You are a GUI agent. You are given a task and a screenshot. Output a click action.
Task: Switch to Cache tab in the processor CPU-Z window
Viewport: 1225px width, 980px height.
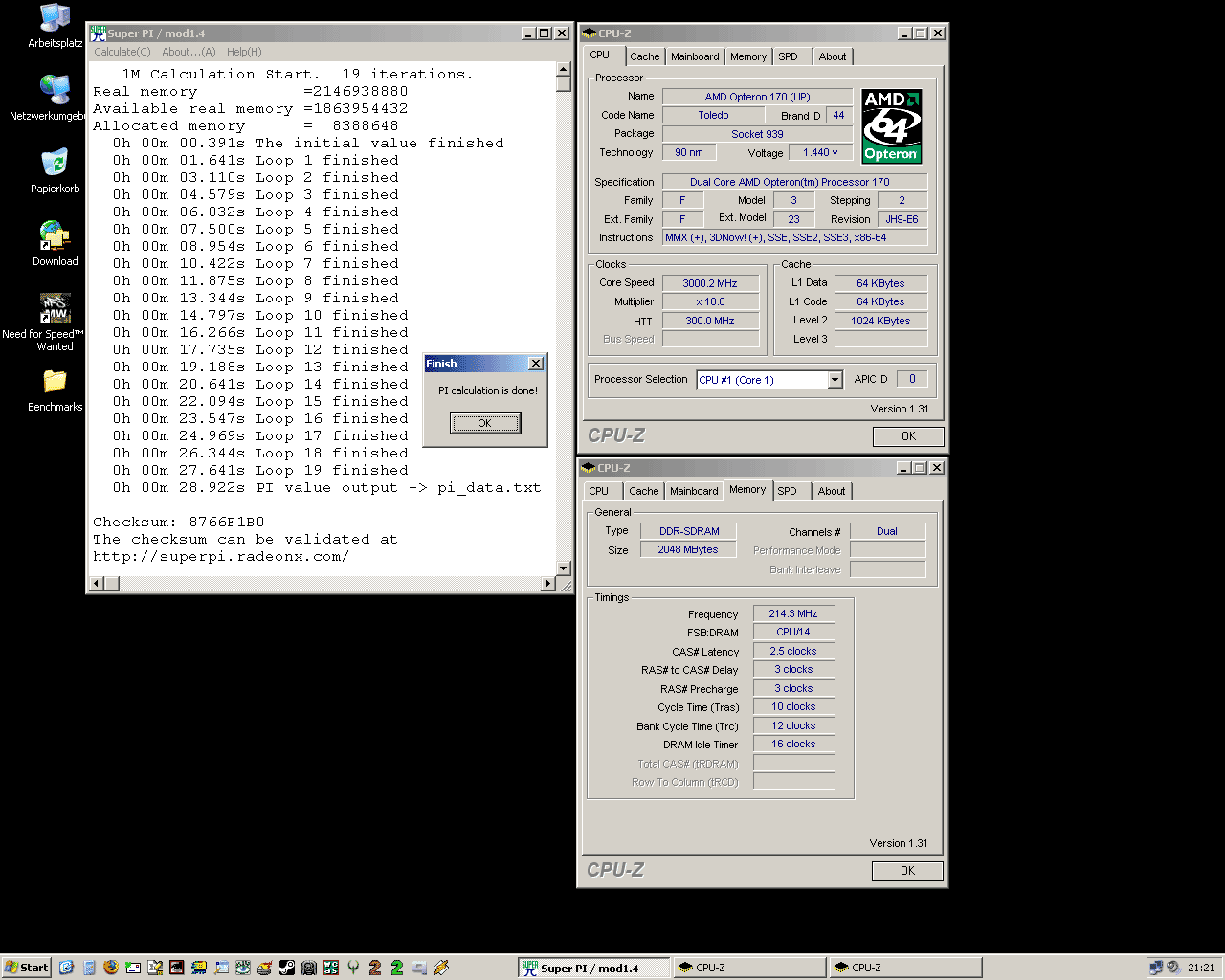coord(644,56)
